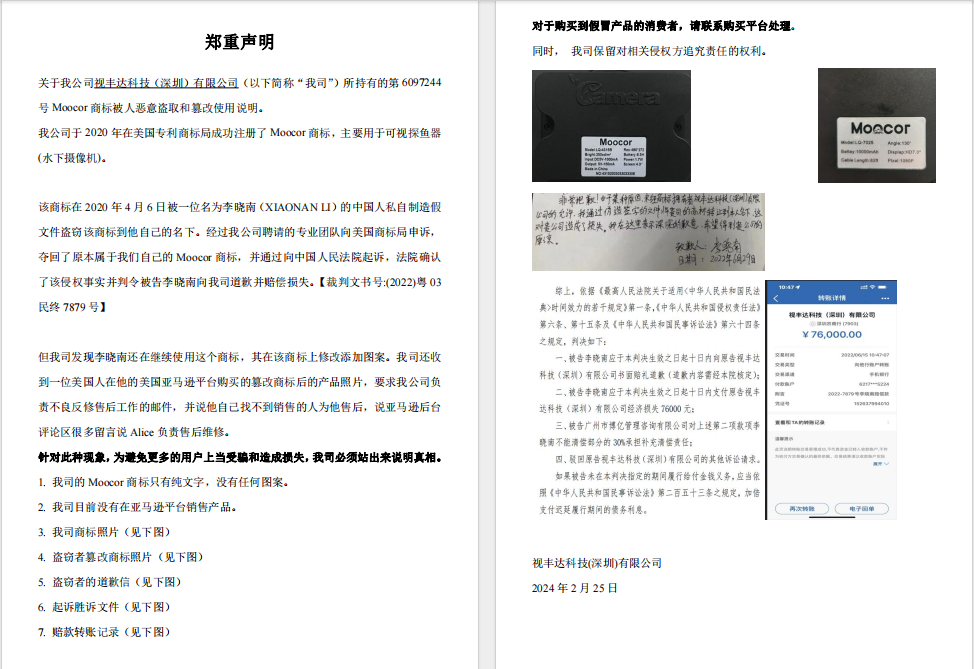Click the bold line 对于购买到假冒产品的消费者
Viewport: 974px width, 669px height.
point(664,26)
